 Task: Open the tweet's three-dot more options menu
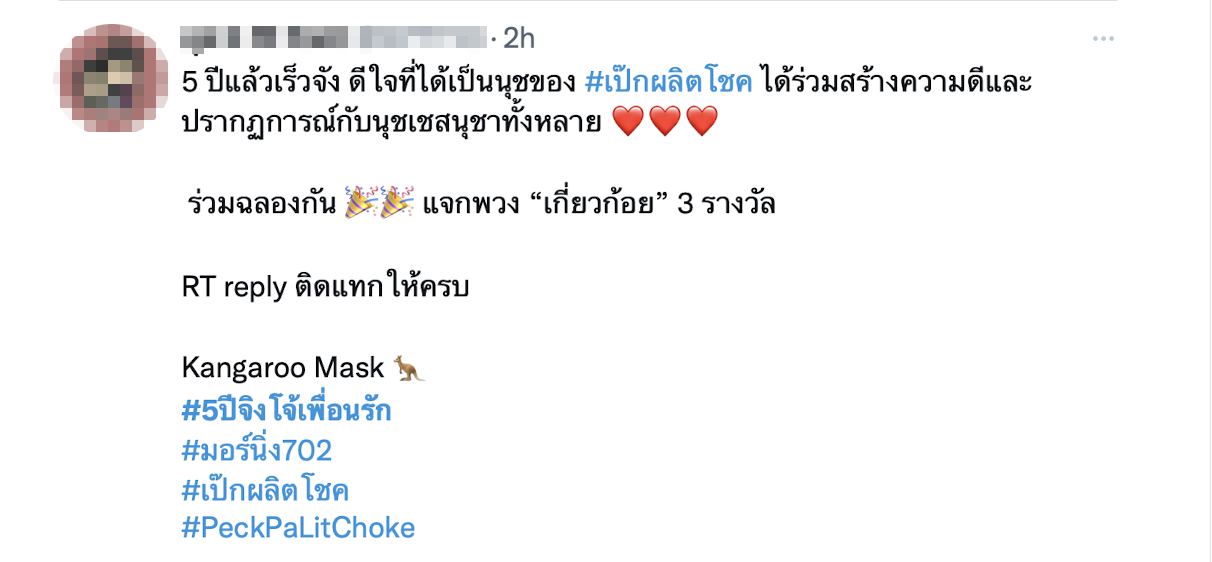pyautogui.click(x=1103, y=39)
